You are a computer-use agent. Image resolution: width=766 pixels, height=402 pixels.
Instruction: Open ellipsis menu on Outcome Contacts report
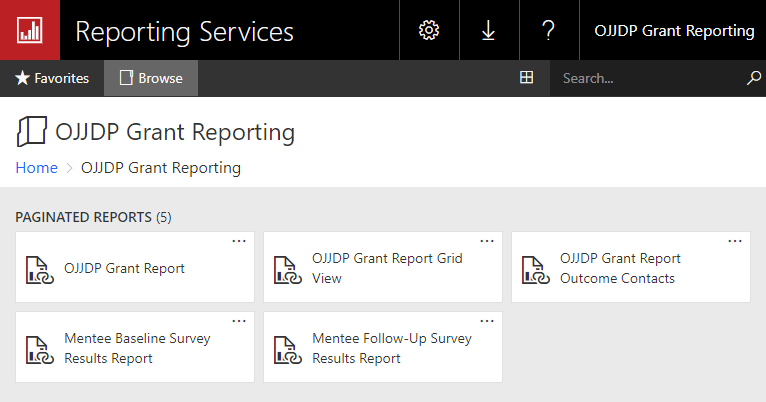pyautogui.click(x=735, y=241)
